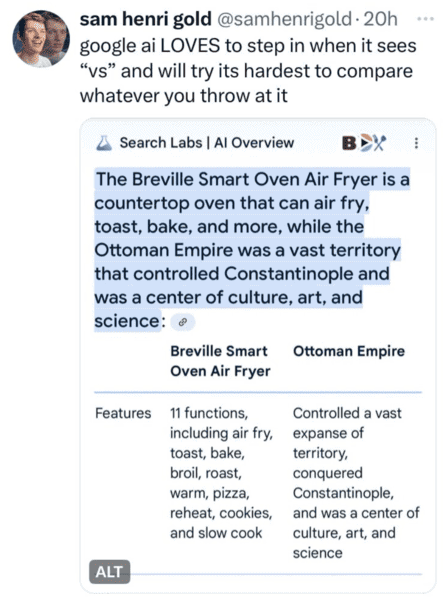The image size is (448, 600).
Task: Click the '11 functions' feature cell text
Action: (222, 473)
